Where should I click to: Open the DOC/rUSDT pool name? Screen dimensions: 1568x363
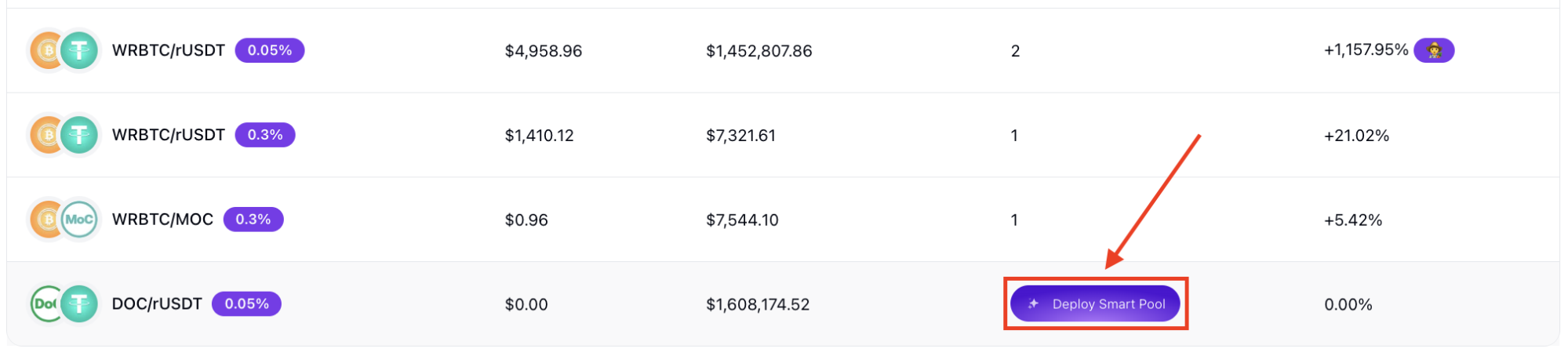click(157, 304)
